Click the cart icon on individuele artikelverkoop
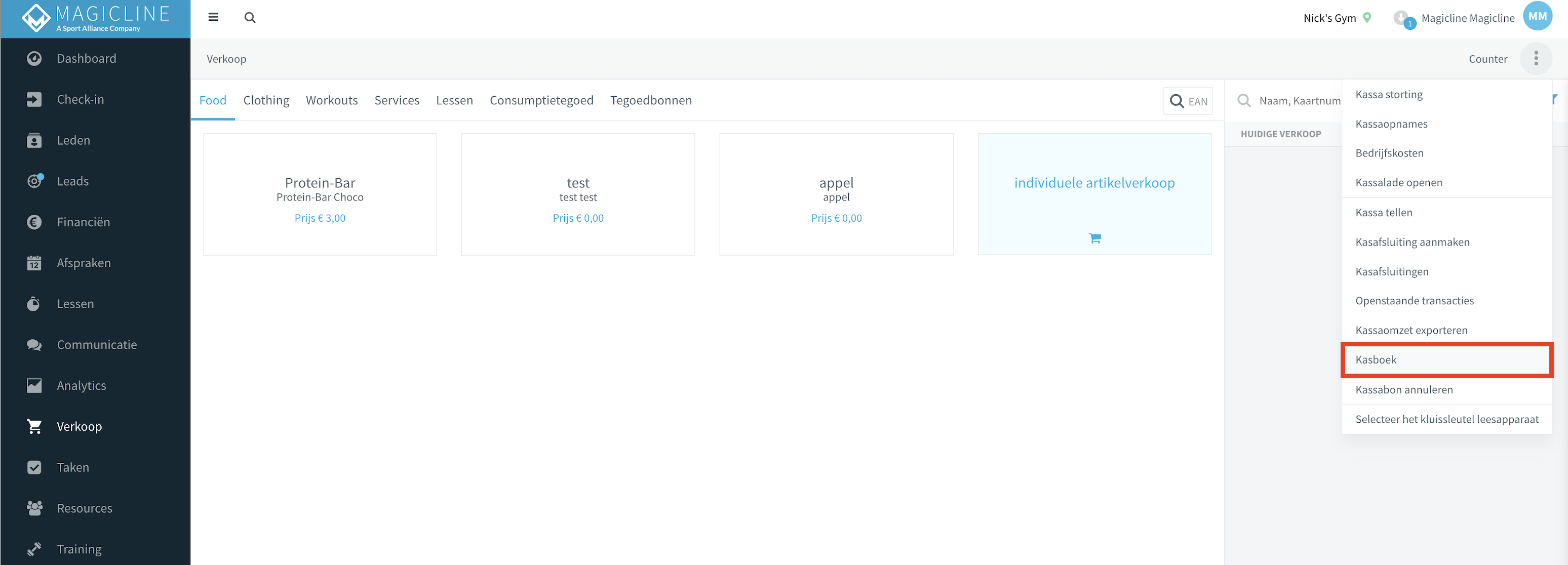This screenshot has width=1568, height=565. [1094, 238]
